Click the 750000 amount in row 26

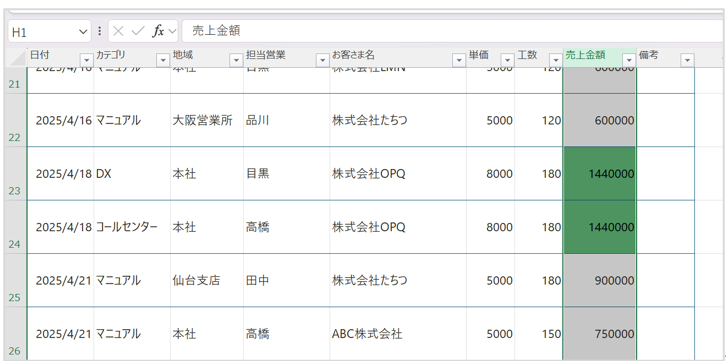[x=600, y=334]
